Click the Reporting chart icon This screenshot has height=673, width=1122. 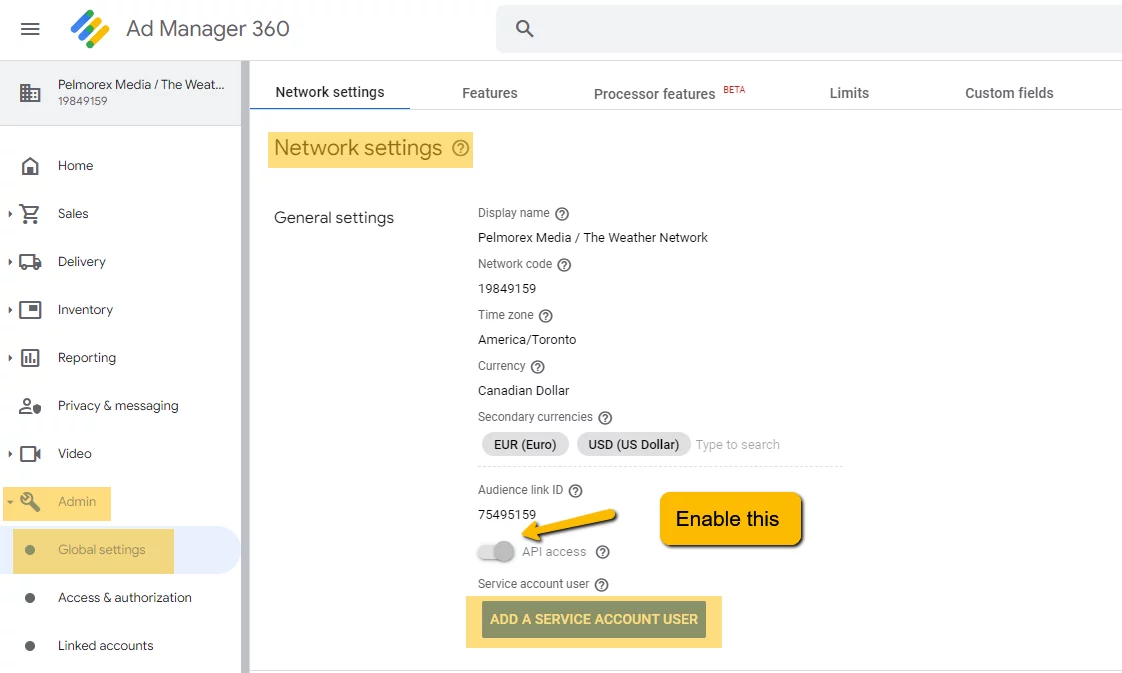point(30,358)
